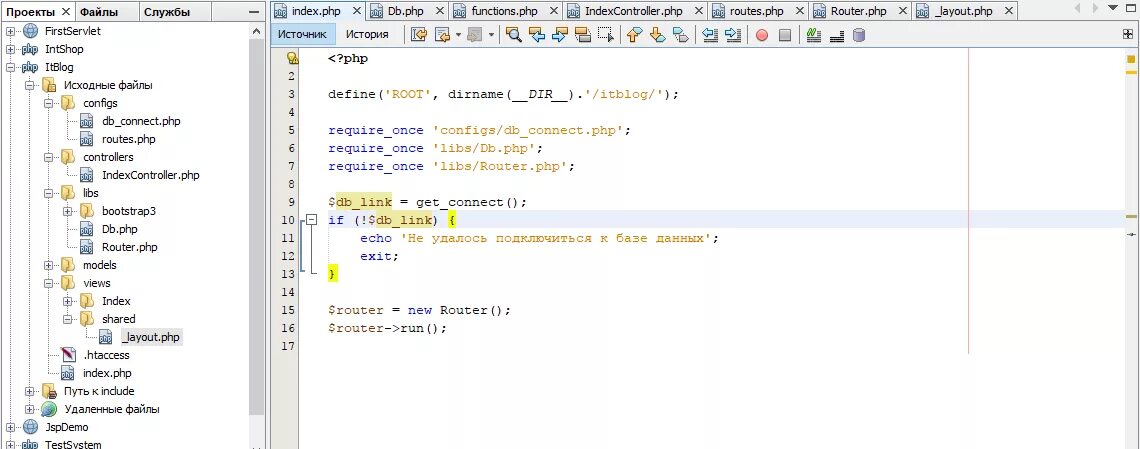This screenshot has width=1140, height=449.
Task: Click the black stepped bars toolbar icon
Action: (x=836, y=34)
